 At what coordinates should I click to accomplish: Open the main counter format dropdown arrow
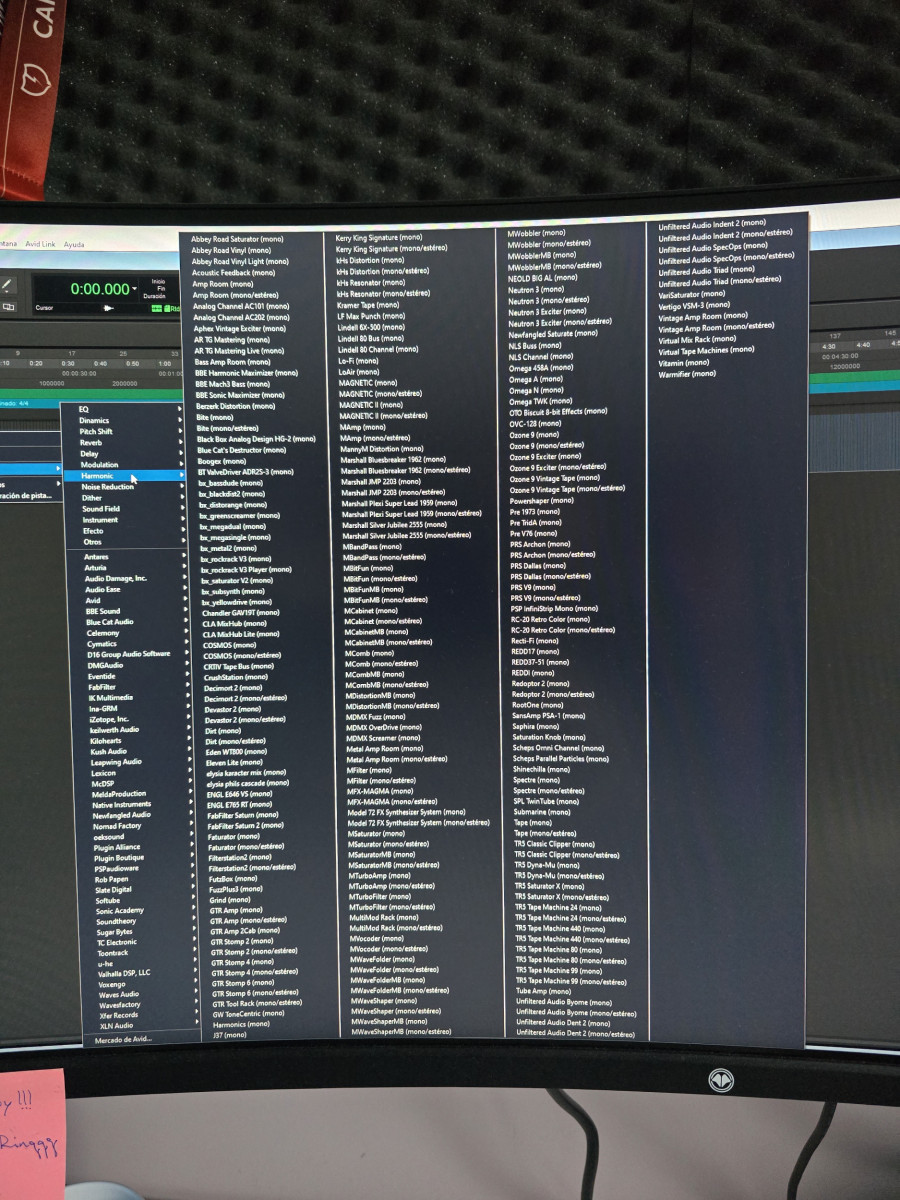click(x=135, y=290)
